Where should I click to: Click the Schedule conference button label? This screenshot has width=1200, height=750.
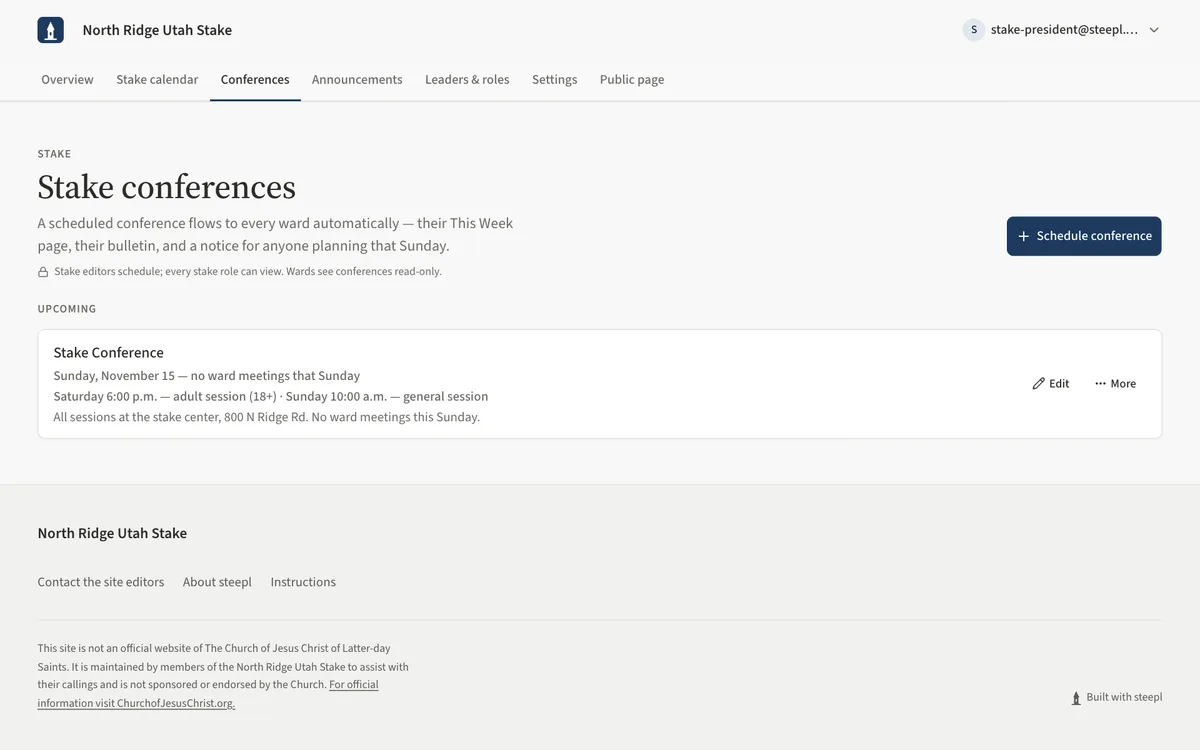[1094, 236]
